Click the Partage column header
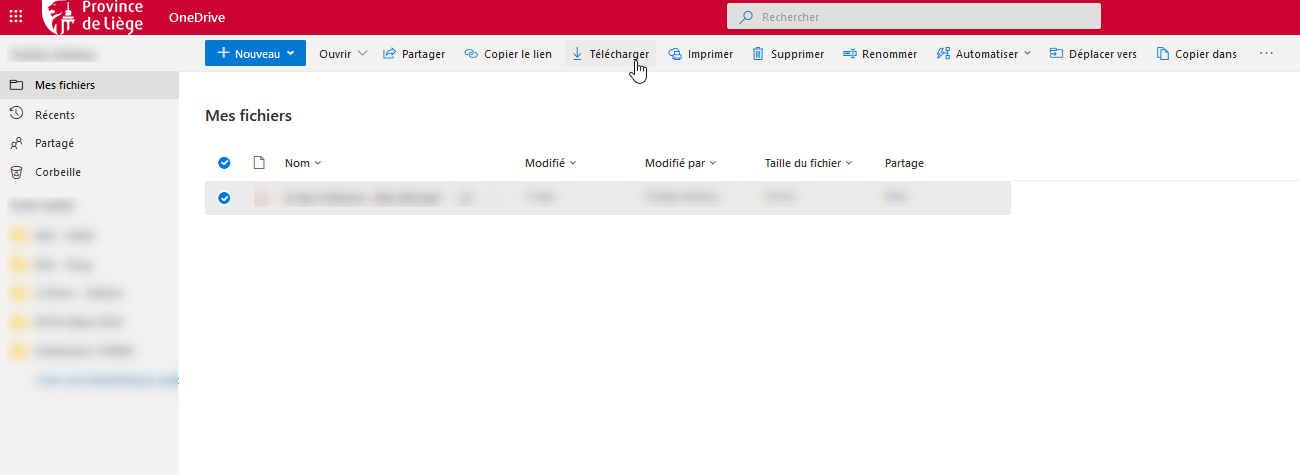The height and width of the screenshot is (475, 1300). click(904, 163)
